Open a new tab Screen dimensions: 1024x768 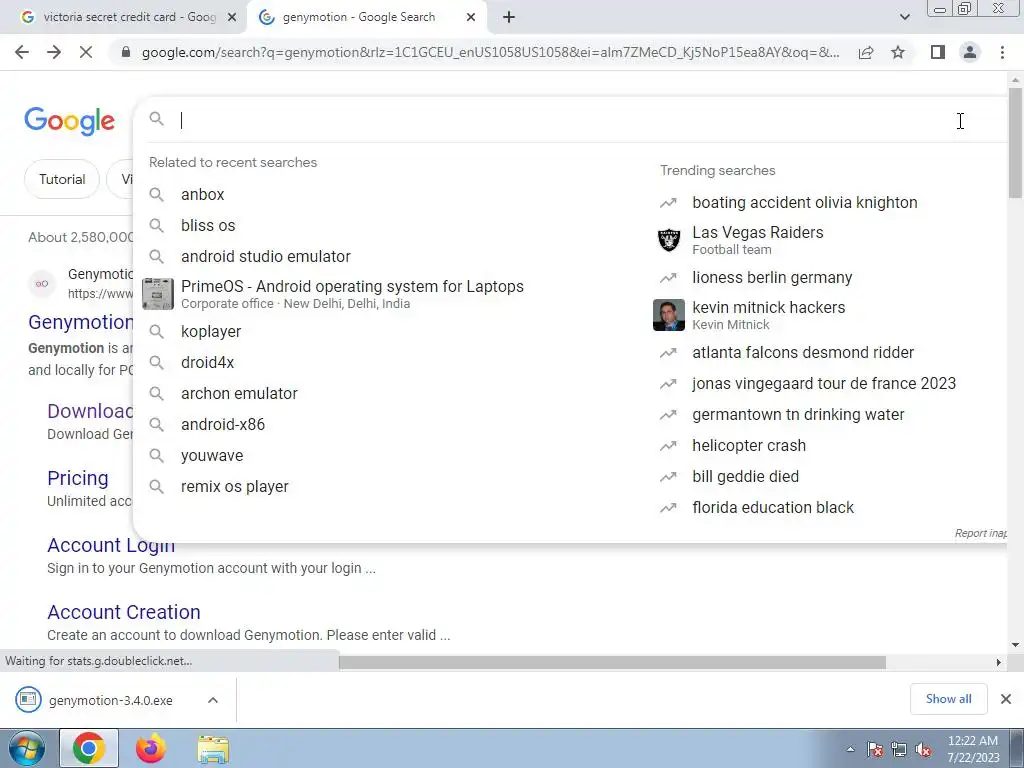(x=509, y=18)
